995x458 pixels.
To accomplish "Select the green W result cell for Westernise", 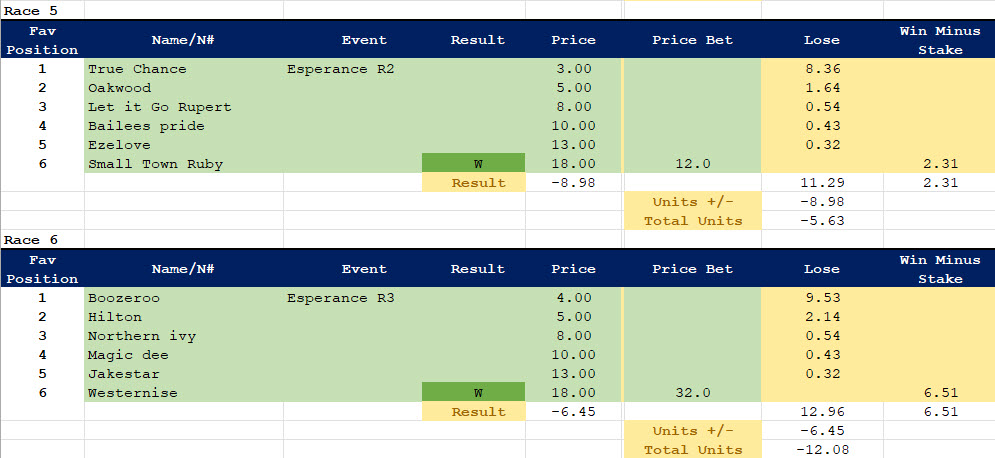I will click(x=473, y=393).
